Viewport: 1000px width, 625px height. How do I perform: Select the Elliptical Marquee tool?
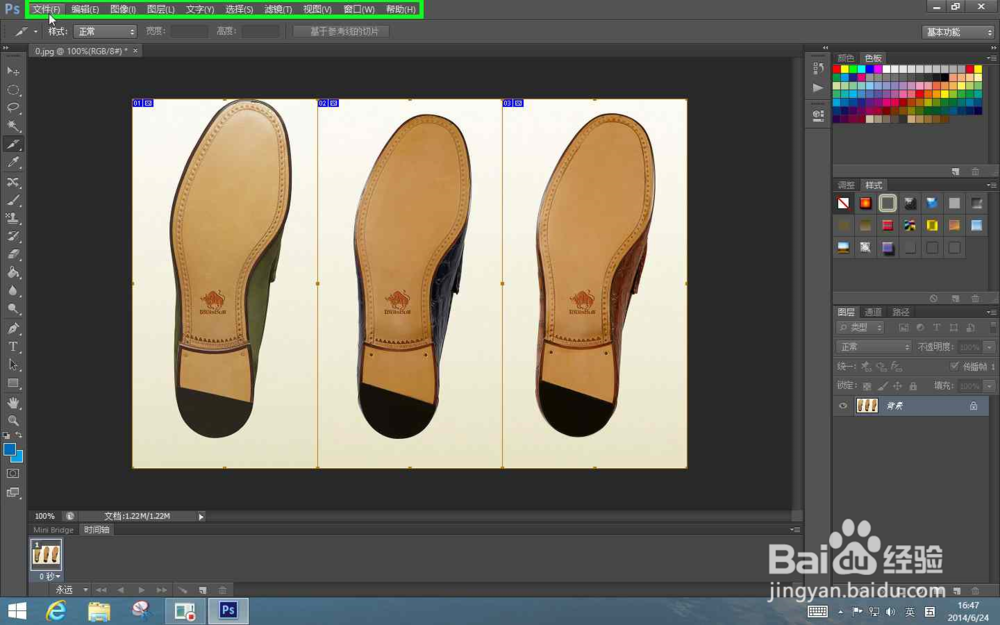click(13, 89)
